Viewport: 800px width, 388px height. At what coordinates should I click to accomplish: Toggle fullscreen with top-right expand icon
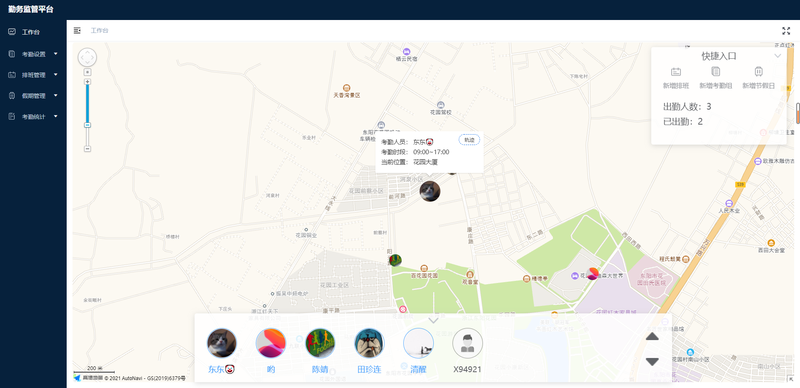click(786, 31)
